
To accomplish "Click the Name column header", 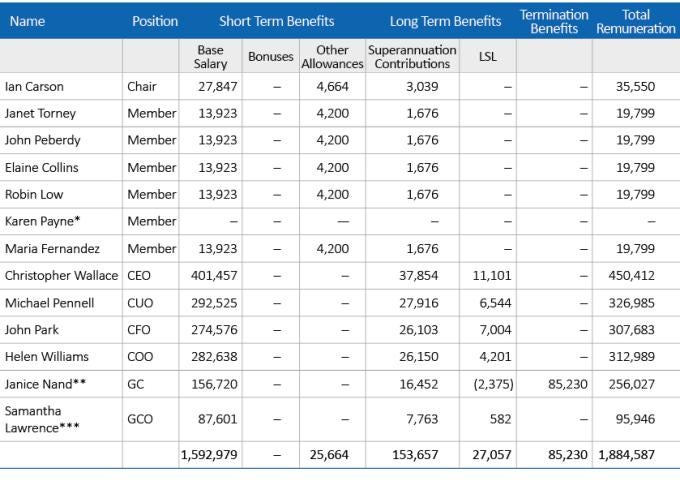I will pos(27,21).
